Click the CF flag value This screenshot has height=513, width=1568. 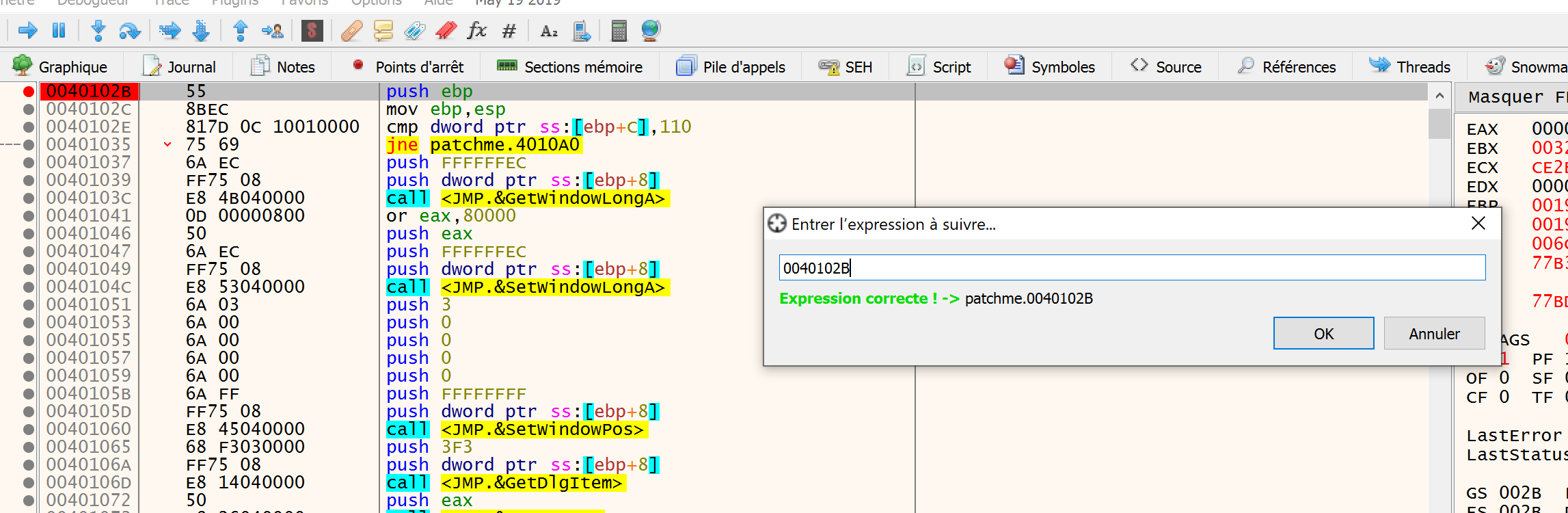1504,397
